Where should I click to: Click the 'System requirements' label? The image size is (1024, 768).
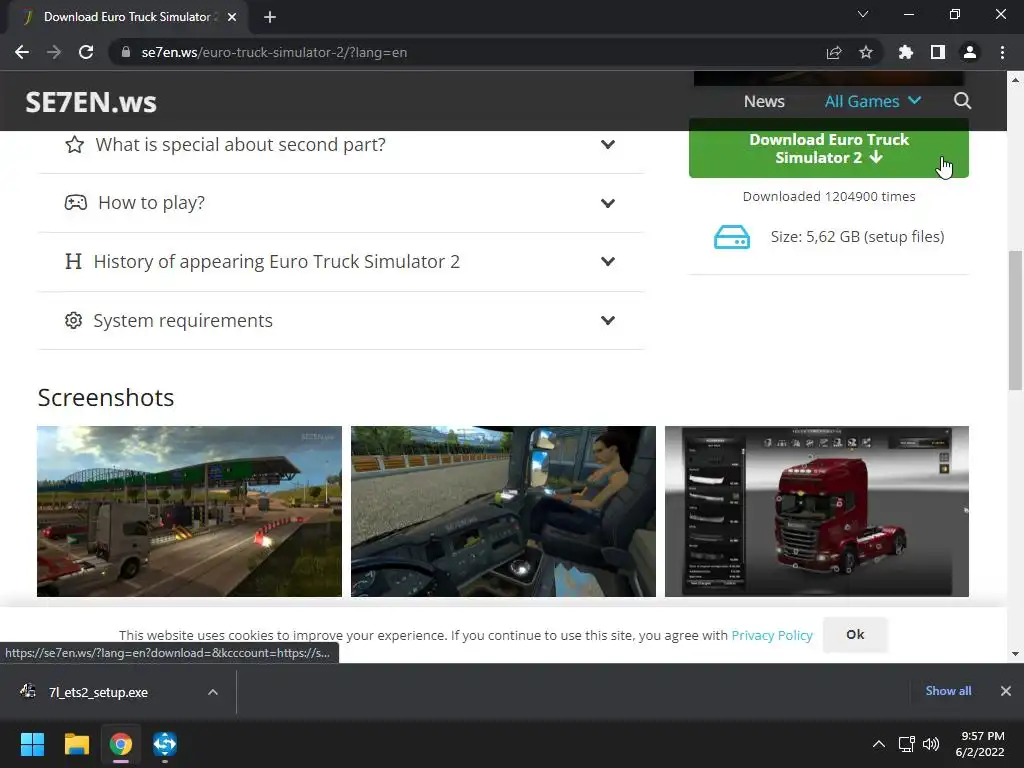183,321
